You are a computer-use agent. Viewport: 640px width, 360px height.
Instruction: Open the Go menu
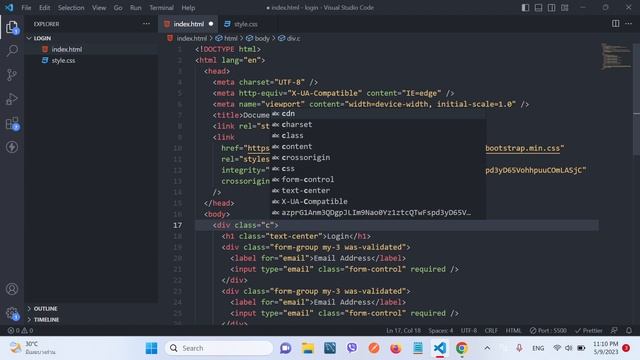(x=118, y=8)
